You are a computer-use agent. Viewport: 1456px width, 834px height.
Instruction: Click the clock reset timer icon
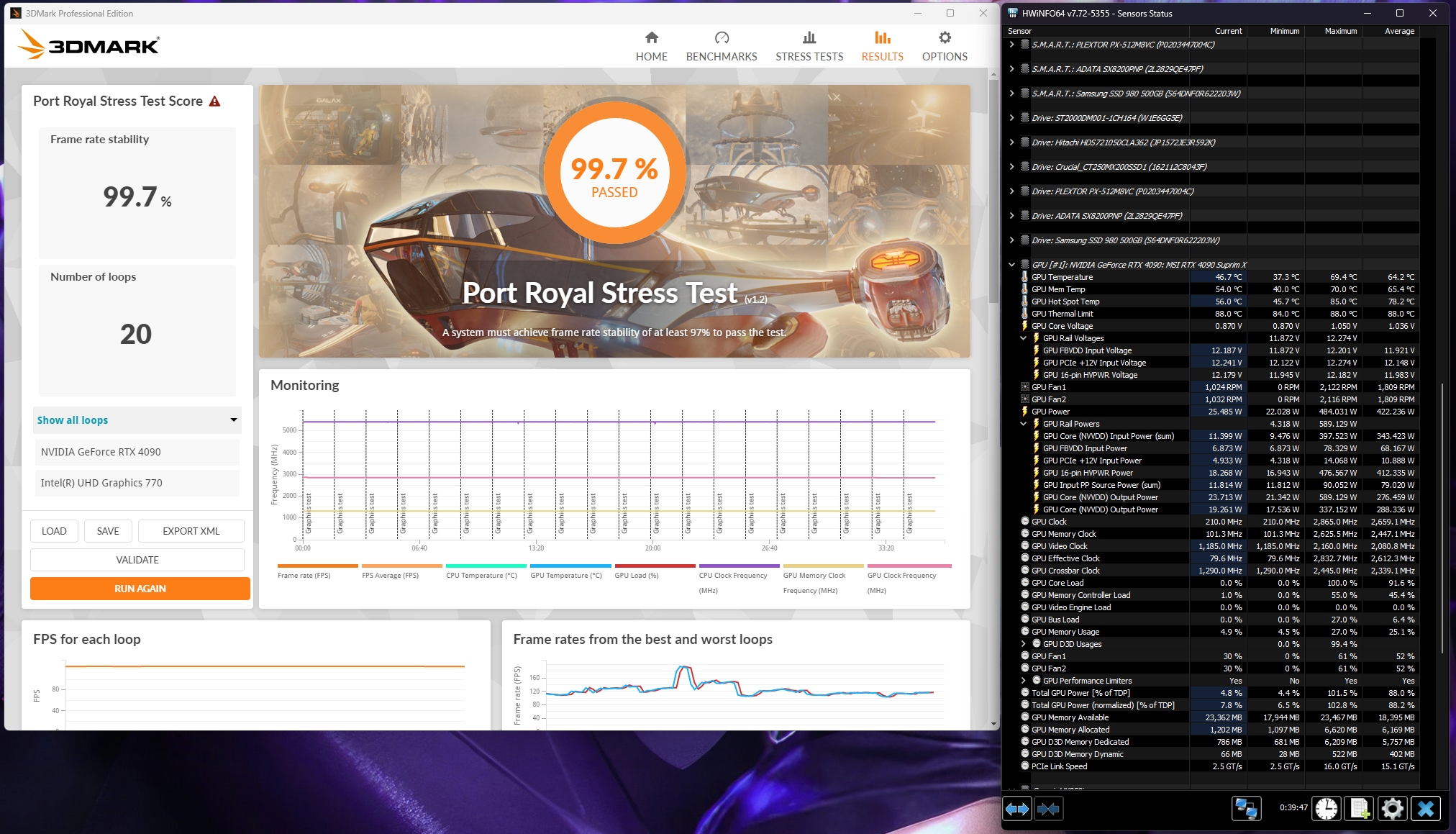1327,809
